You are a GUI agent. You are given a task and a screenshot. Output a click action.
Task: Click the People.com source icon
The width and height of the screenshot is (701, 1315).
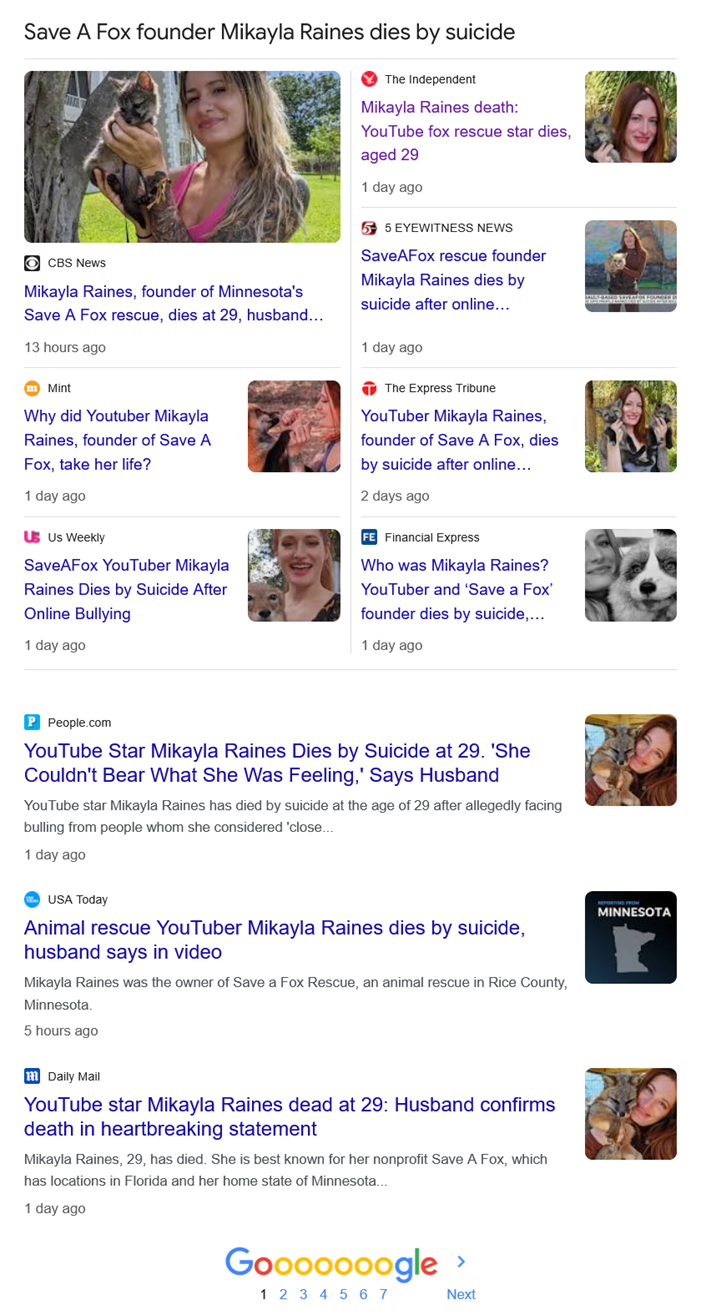(32, 722)
